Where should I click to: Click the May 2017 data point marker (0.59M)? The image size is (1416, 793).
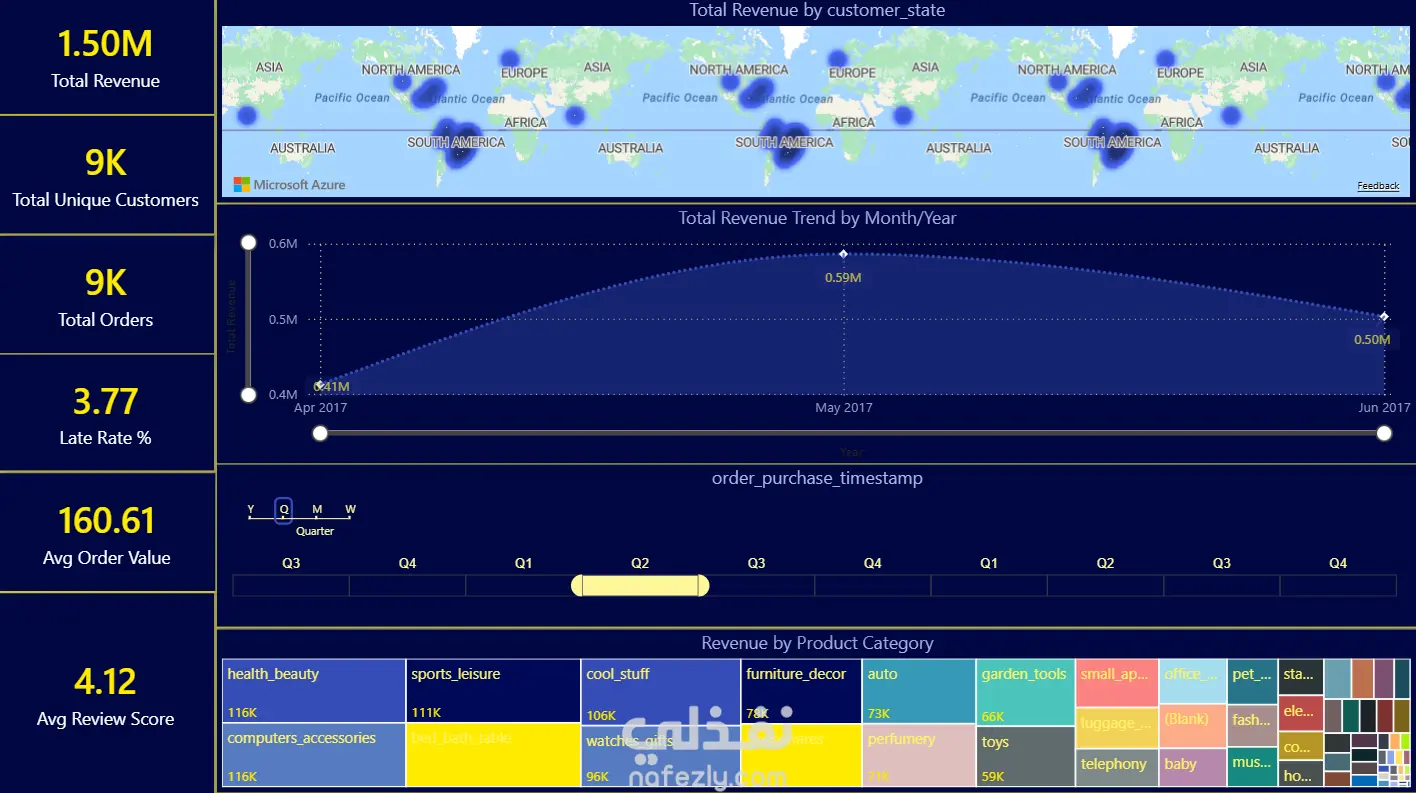(843, 254)
